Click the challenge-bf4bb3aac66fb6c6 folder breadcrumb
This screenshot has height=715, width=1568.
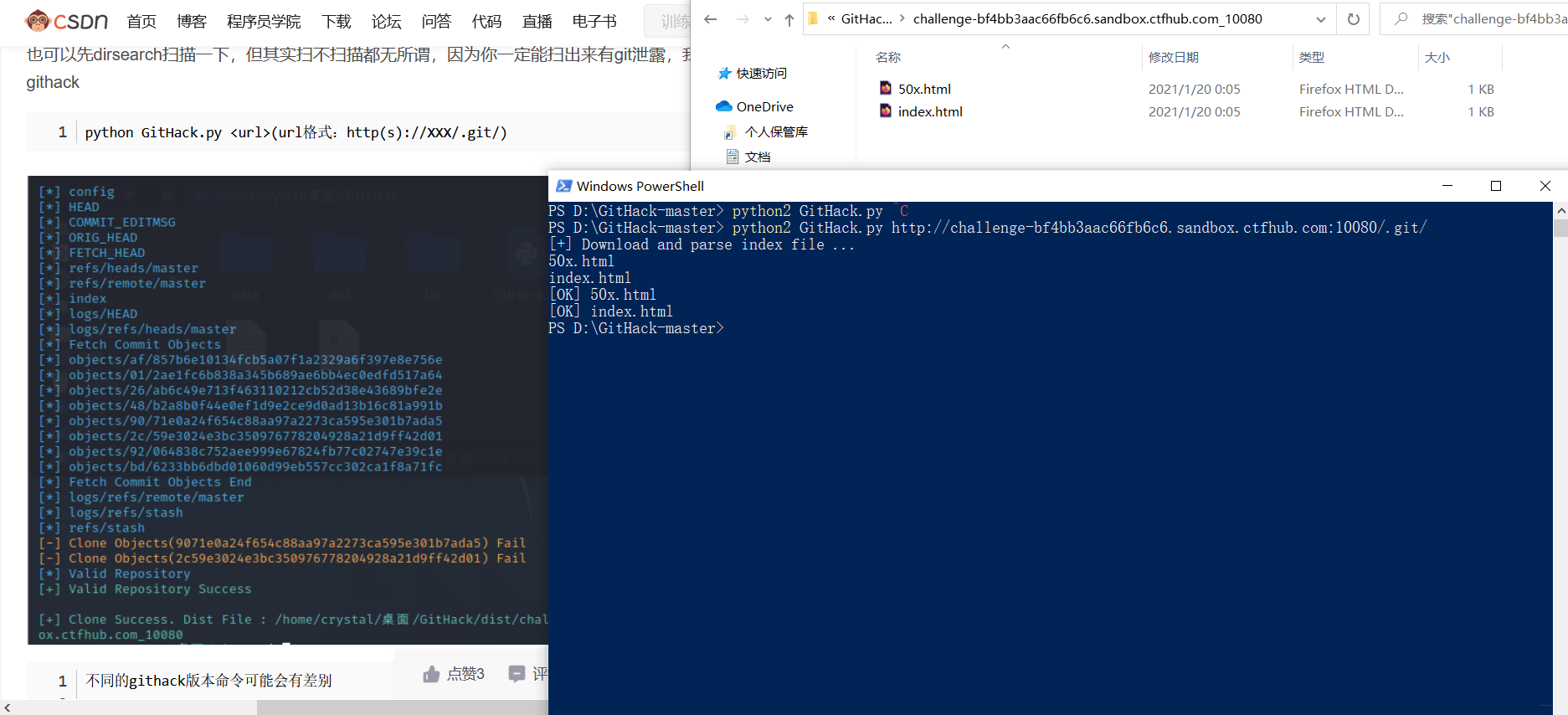click(1087, 18)
